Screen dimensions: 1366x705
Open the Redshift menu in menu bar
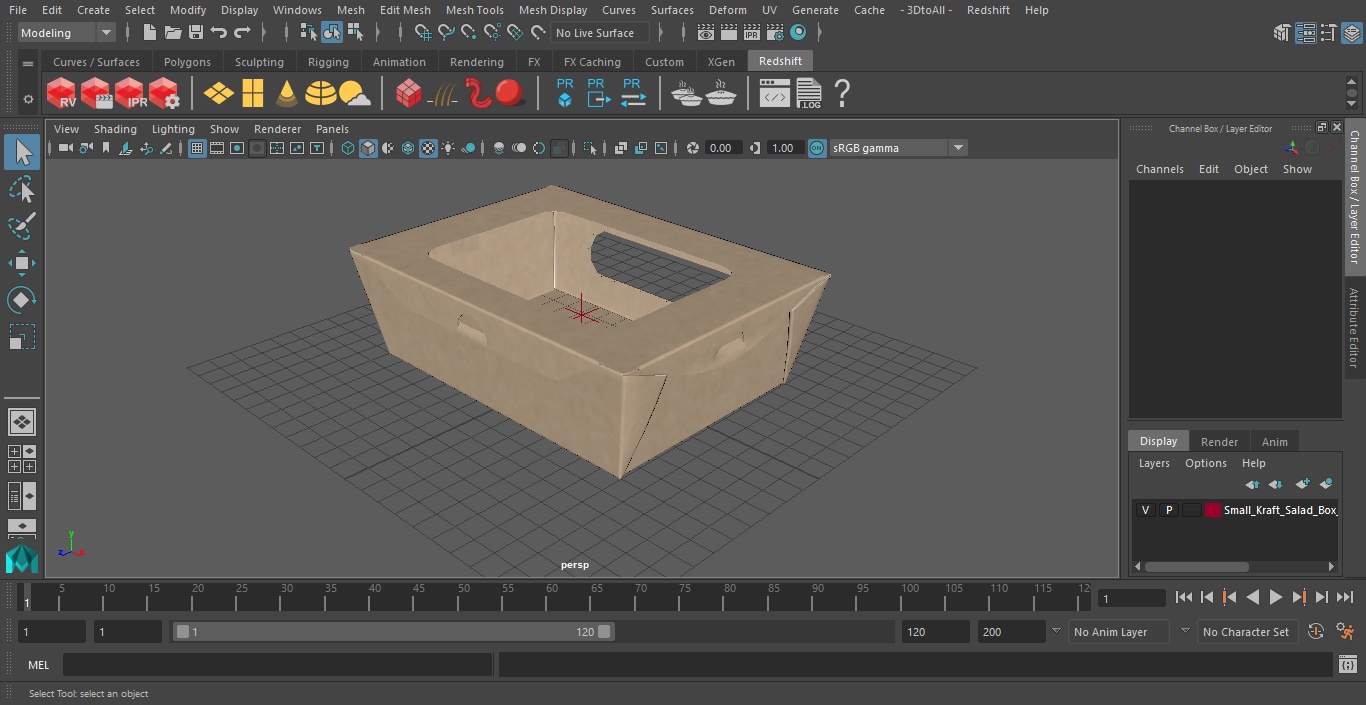click(x=988, y=10)
